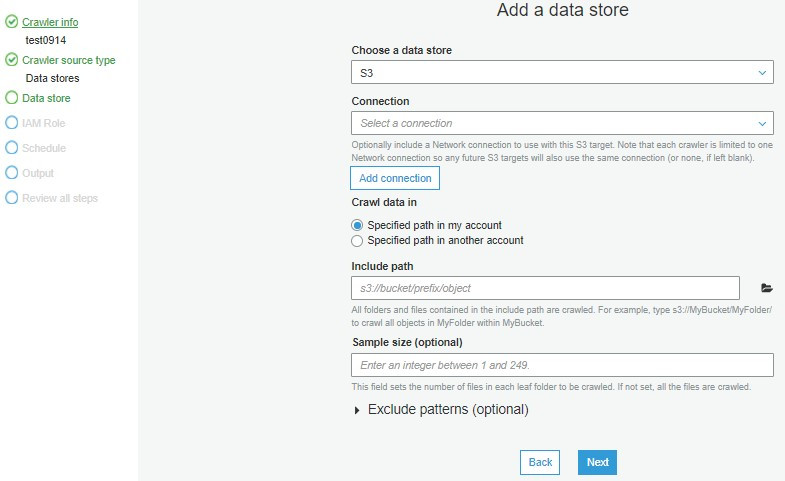Click the Review all steps circle icon
The height and width of the screenshot is (481, 785).
tap(12, 198)
